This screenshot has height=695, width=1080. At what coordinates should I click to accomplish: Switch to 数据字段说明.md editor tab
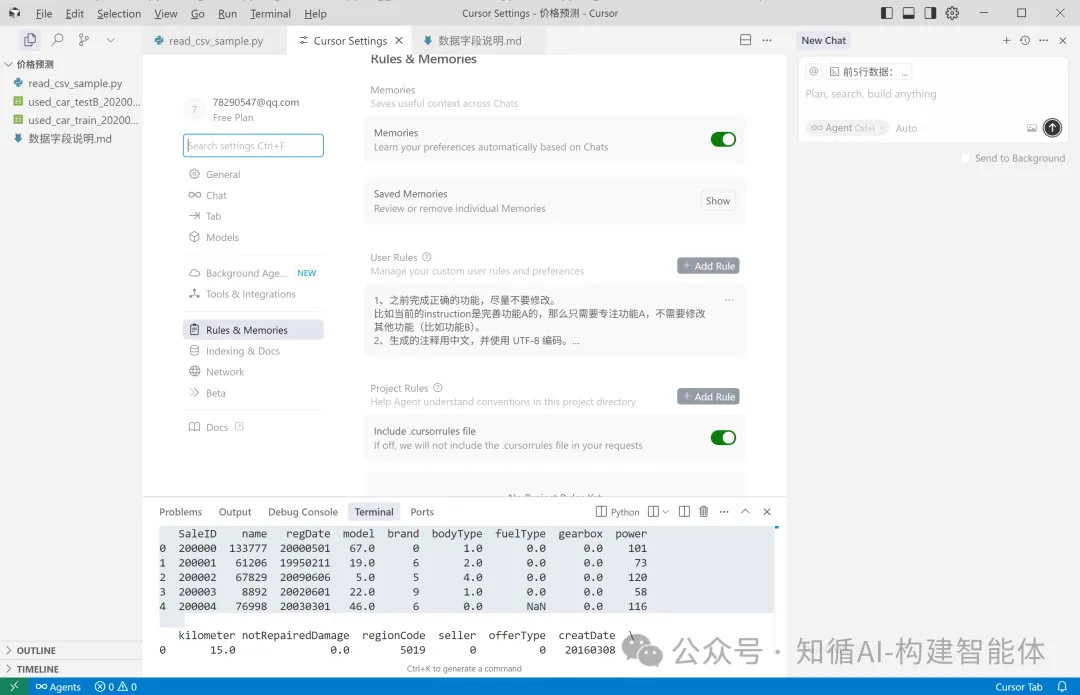click(x=479, y=41)
